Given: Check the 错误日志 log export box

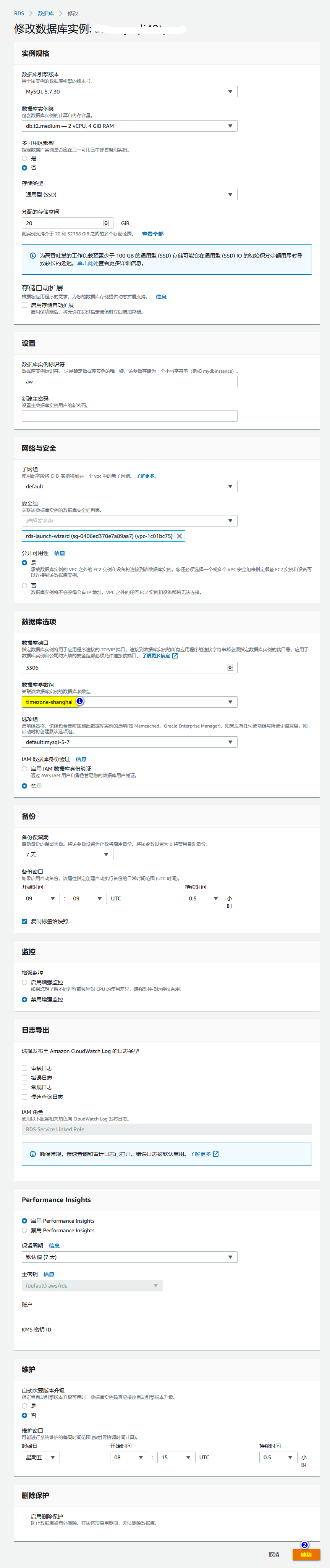Looking at the screenshot, I should [x=24, y=1078].
